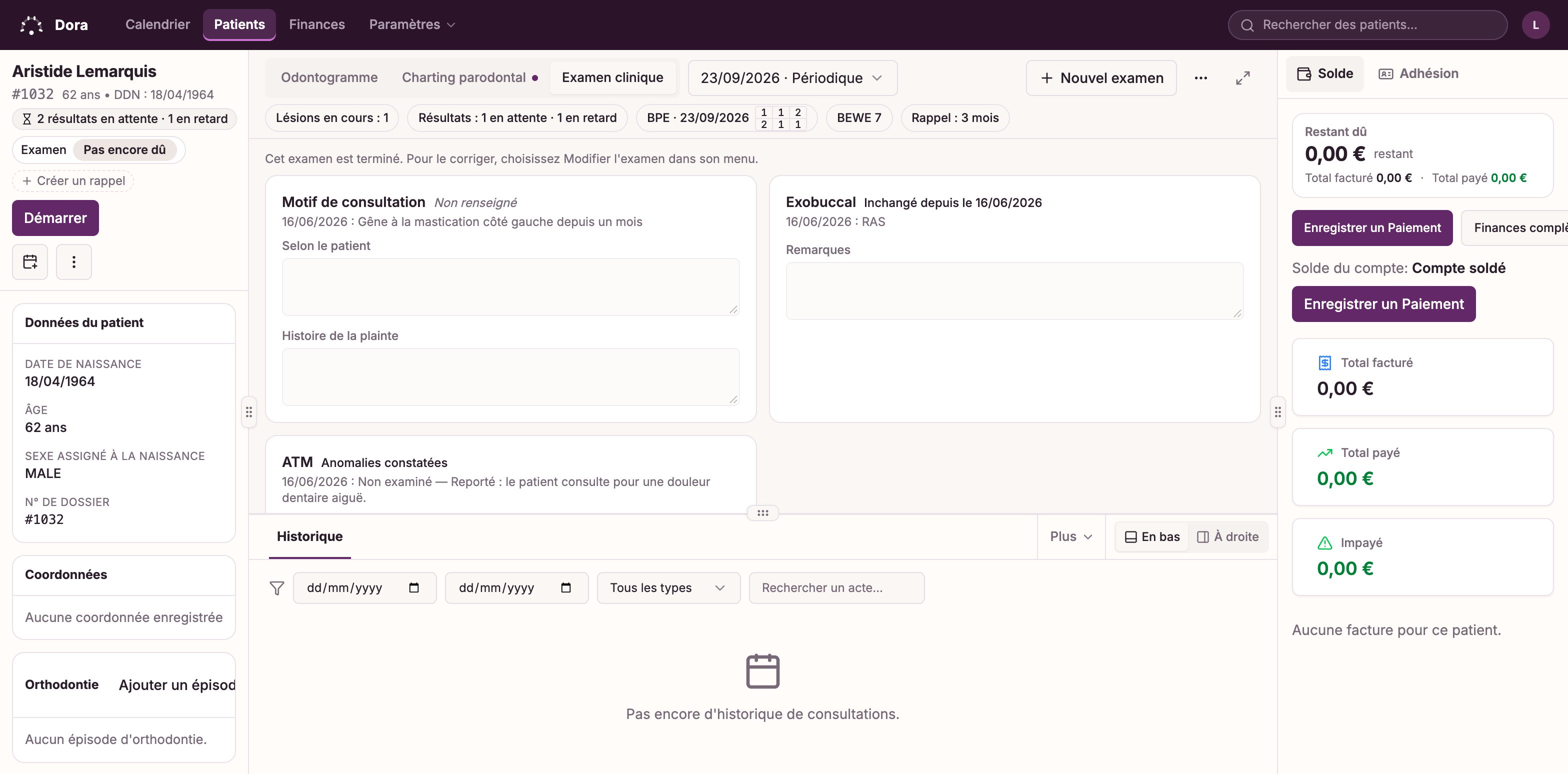Open the patient vertical dots menu
This screenshot has height=774, width=1568.
click(x=73, y=261)
